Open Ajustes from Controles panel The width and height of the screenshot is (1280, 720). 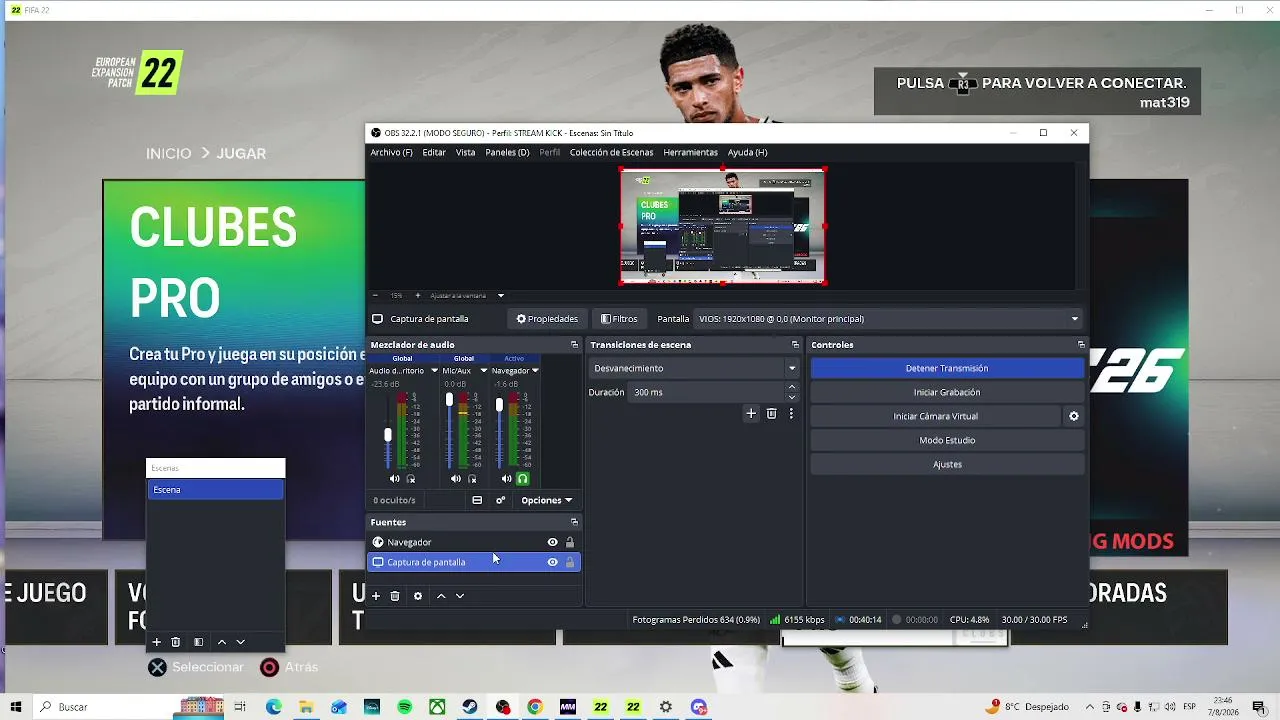pyautogui.click(x=947, y=464)
